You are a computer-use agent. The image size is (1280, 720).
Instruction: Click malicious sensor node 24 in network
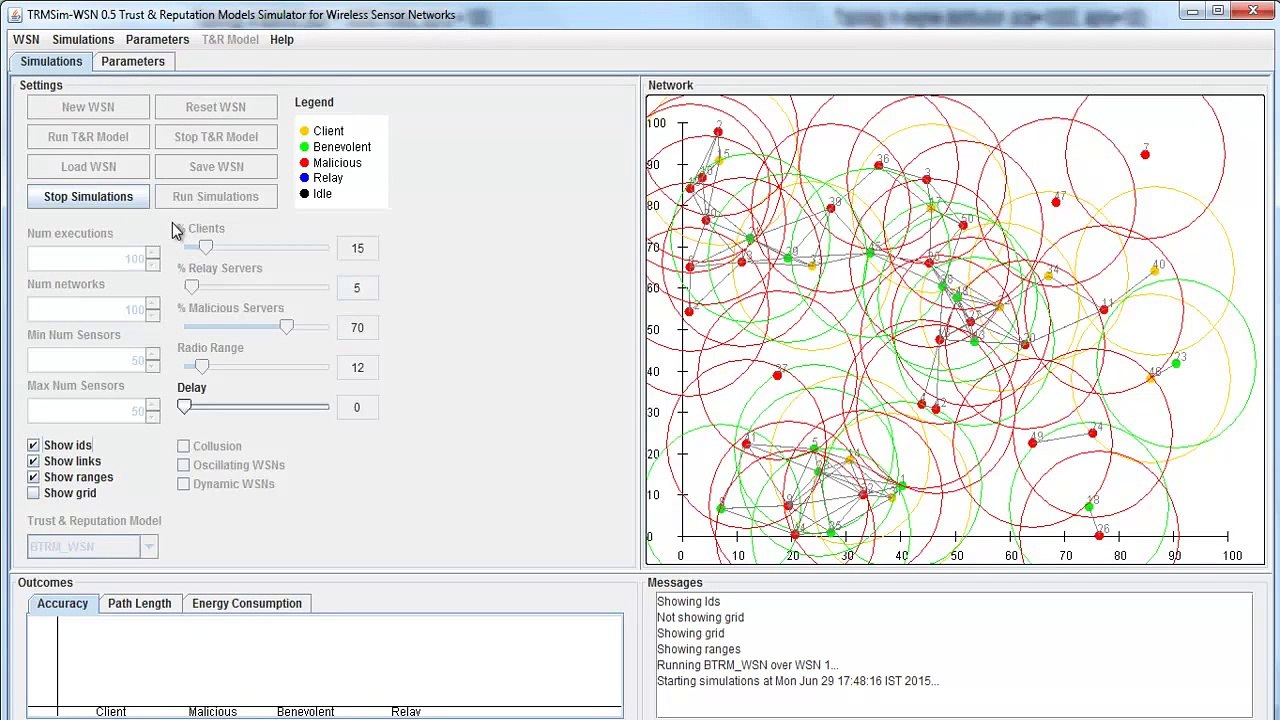(x=1092, y=433)
